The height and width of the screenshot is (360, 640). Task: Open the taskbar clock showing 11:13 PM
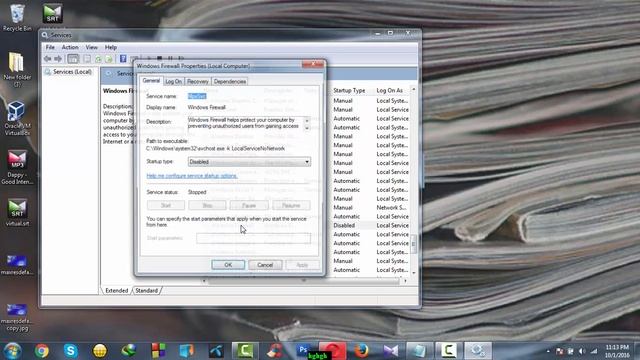617,351
